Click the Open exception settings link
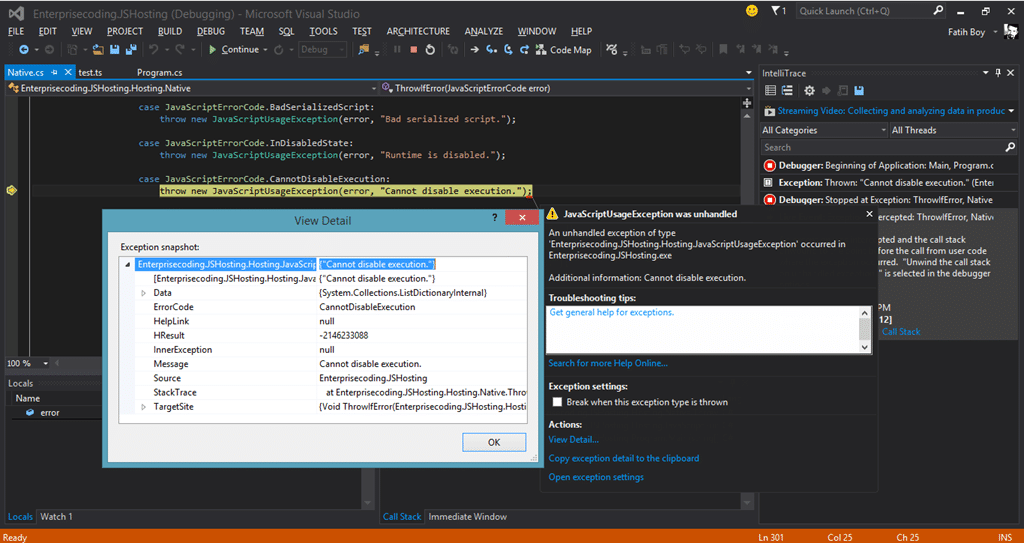 coord(596,477)
